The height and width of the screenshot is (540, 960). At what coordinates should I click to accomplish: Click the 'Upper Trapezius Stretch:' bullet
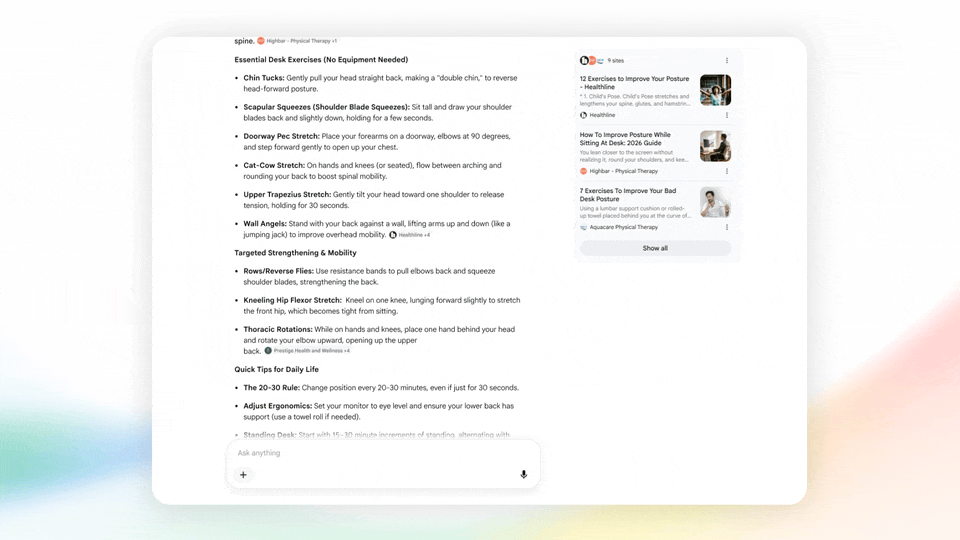click(287, 195)
